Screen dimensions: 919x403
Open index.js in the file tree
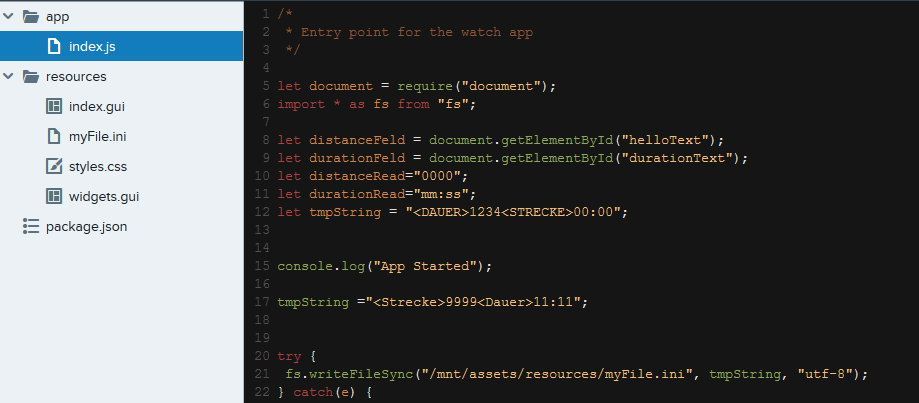click(x=121, y=46)
